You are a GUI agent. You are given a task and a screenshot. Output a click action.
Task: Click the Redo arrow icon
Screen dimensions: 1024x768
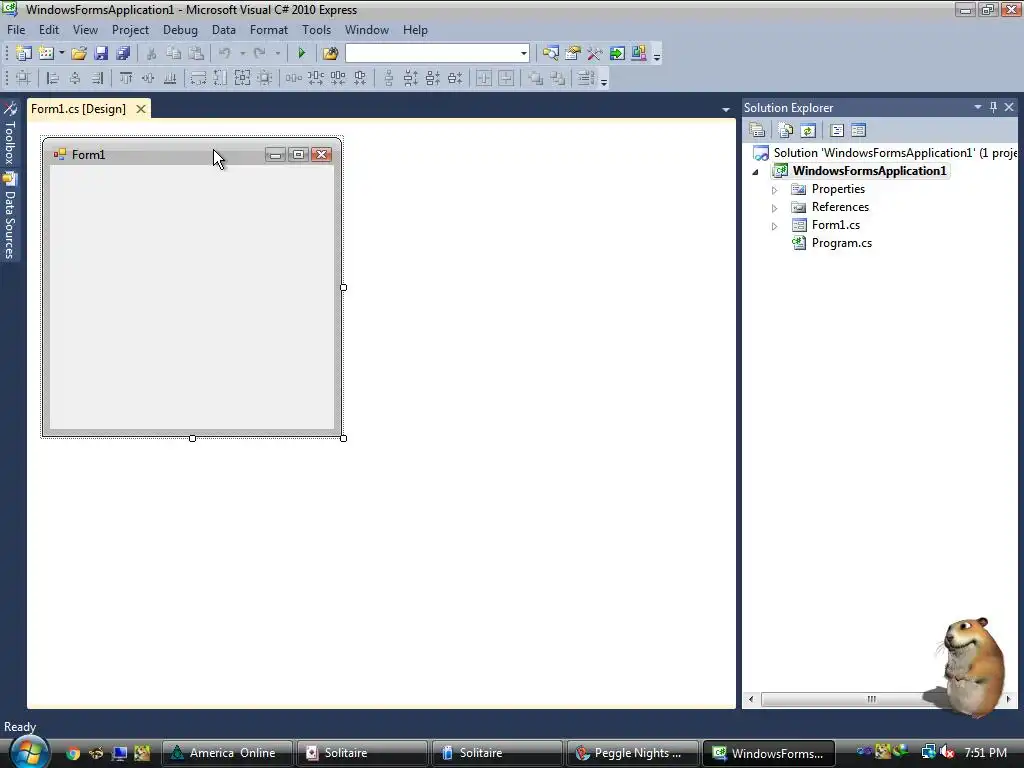pos(259,54)
